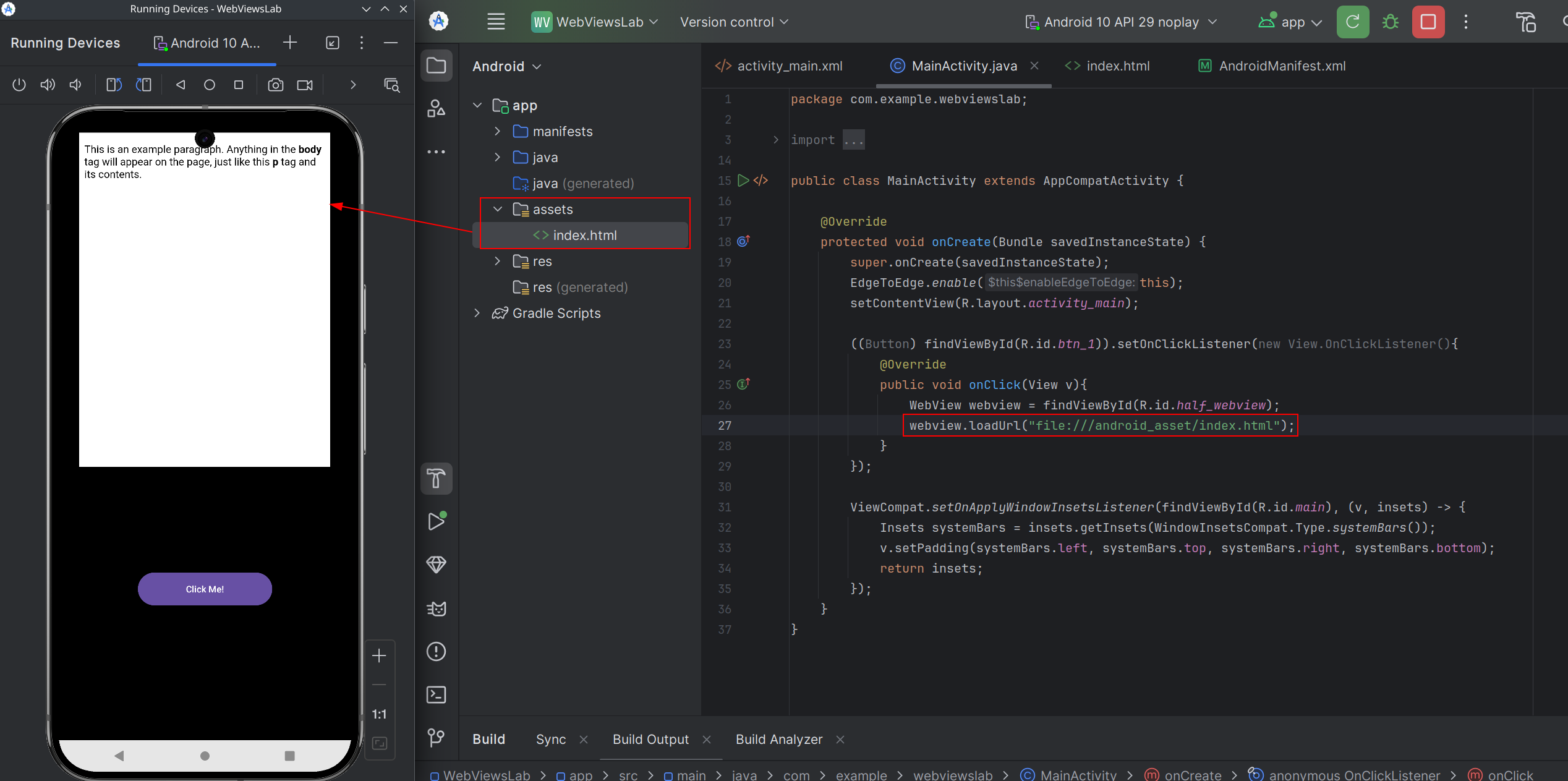Open the more actions kebab in main toolbar
1568x781 pixels.
(1466, 22)
